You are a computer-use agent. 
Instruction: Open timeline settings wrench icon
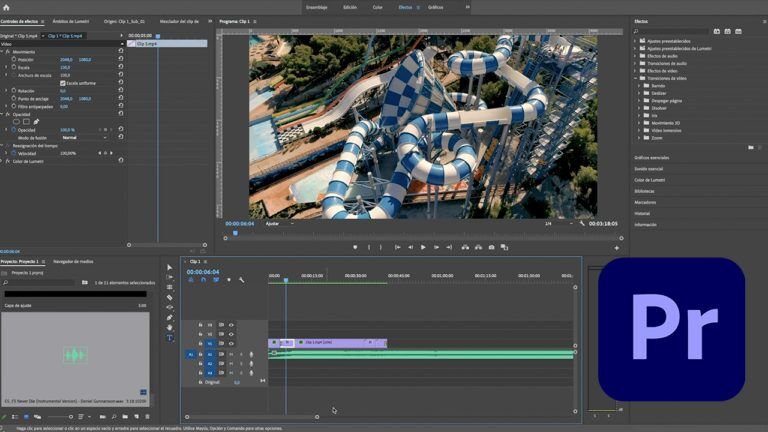(x=241, y=280)
